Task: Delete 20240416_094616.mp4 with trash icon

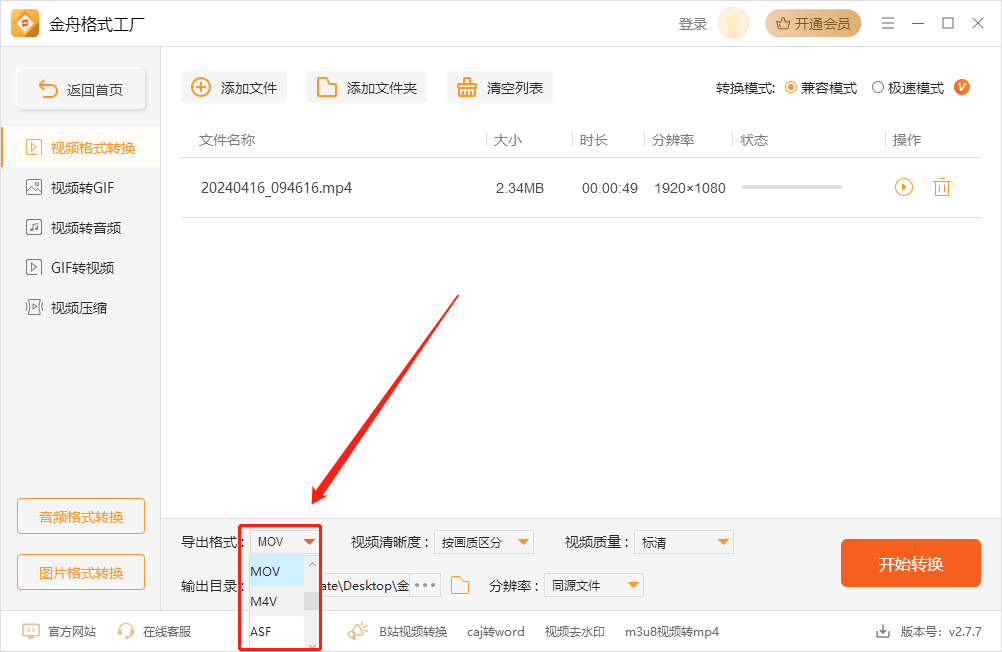Action: (942, 187)
